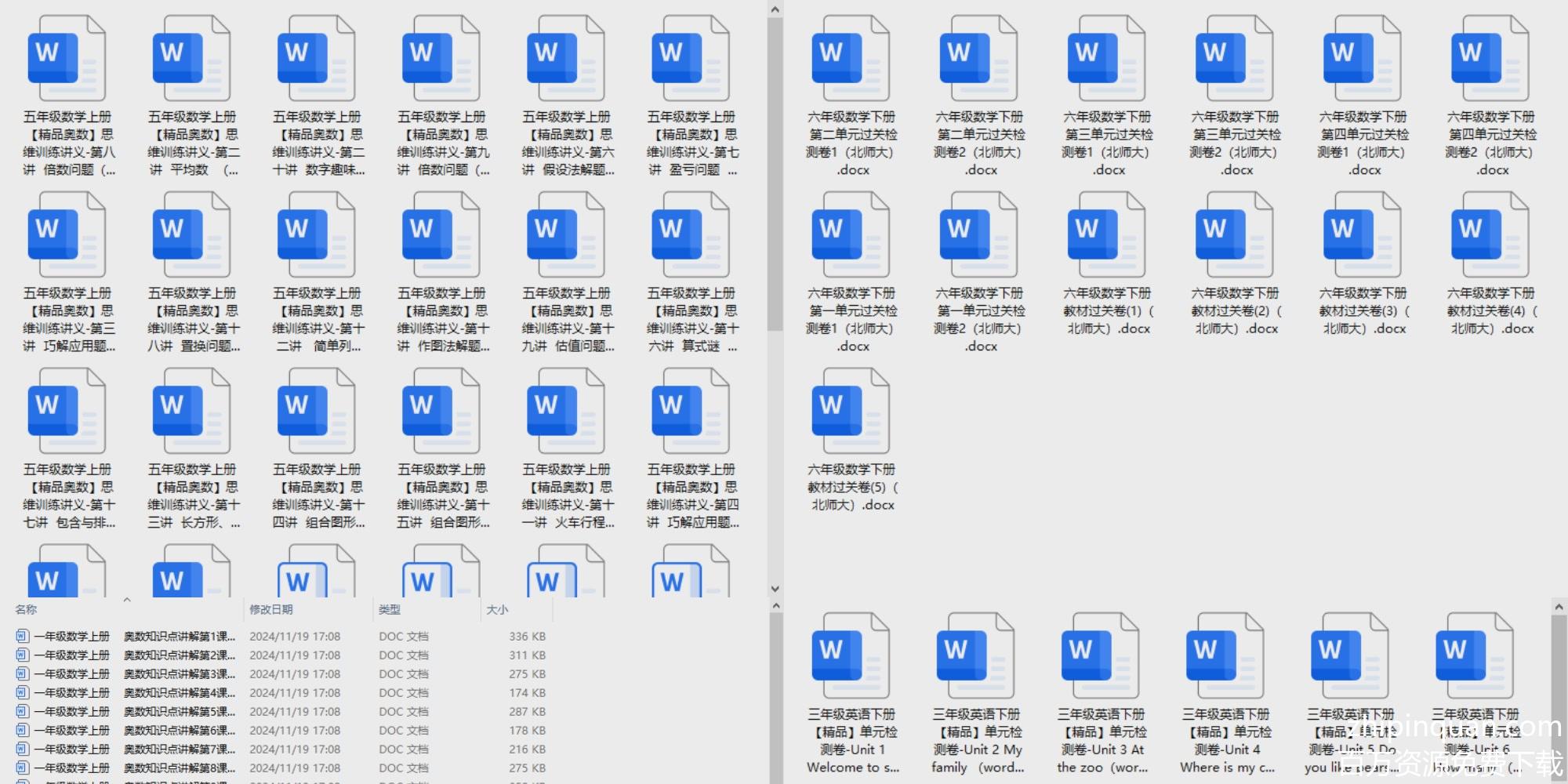Open Unit 1 Welcome to school test icon

[851, 656]
